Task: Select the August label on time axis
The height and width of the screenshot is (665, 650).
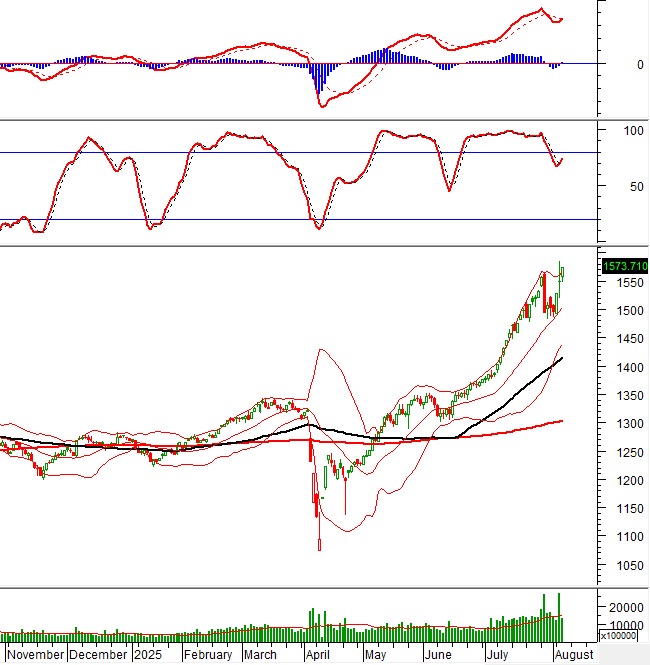Action: coord(574,654)
